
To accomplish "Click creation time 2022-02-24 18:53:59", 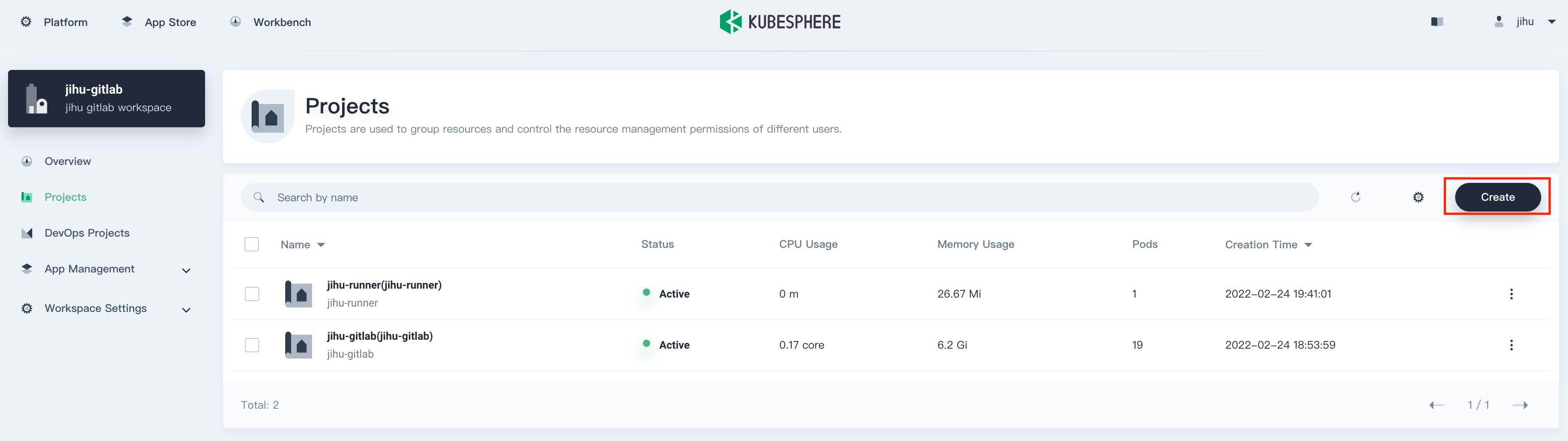I will pyautogui.click(x=1280, y=346).
